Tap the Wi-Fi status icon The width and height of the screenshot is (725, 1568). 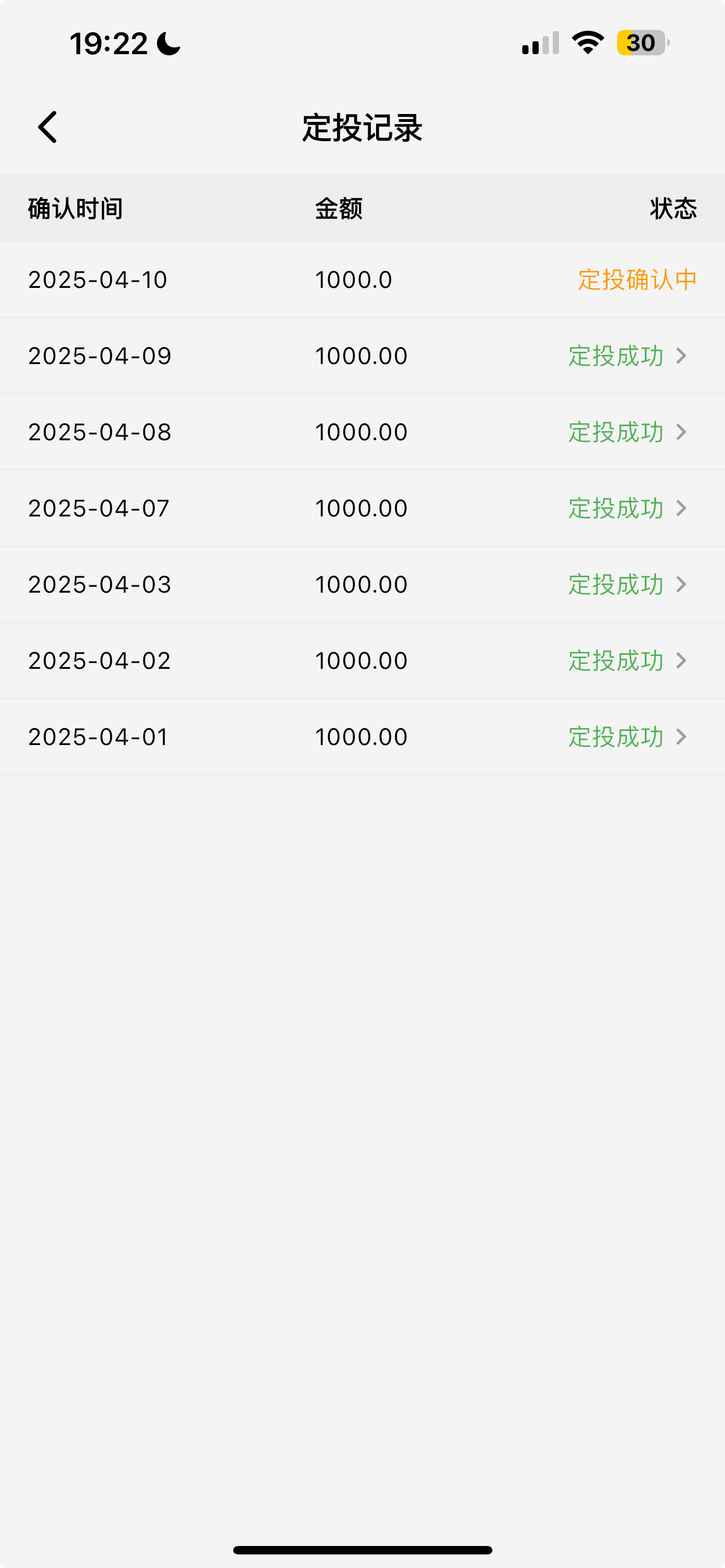coord(587,42)
